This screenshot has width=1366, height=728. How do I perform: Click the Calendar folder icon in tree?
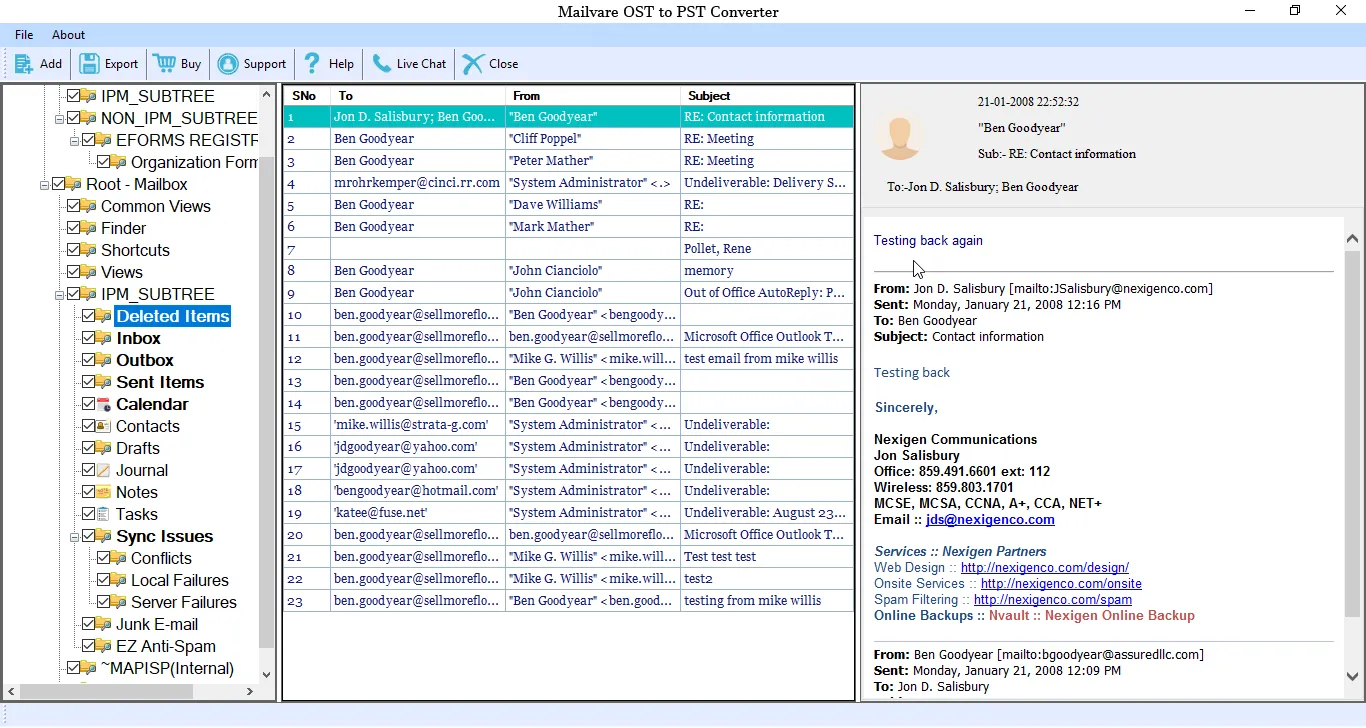pos(103,404)
